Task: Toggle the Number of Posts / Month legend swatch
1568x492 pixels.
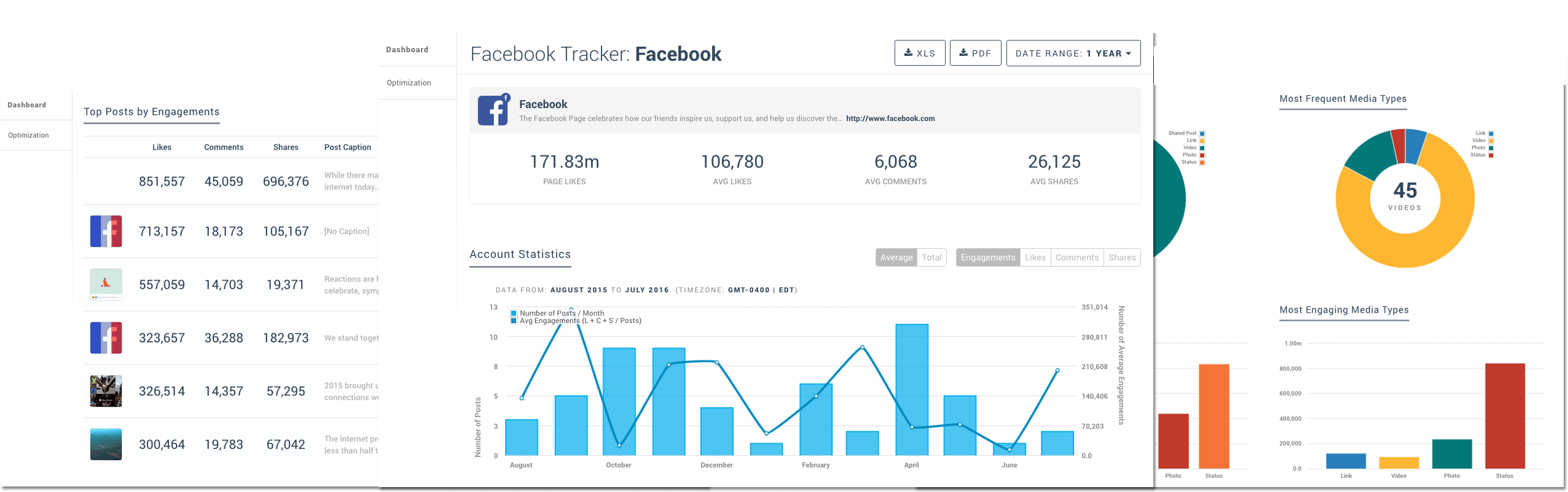Action: (x=514, y=313)
